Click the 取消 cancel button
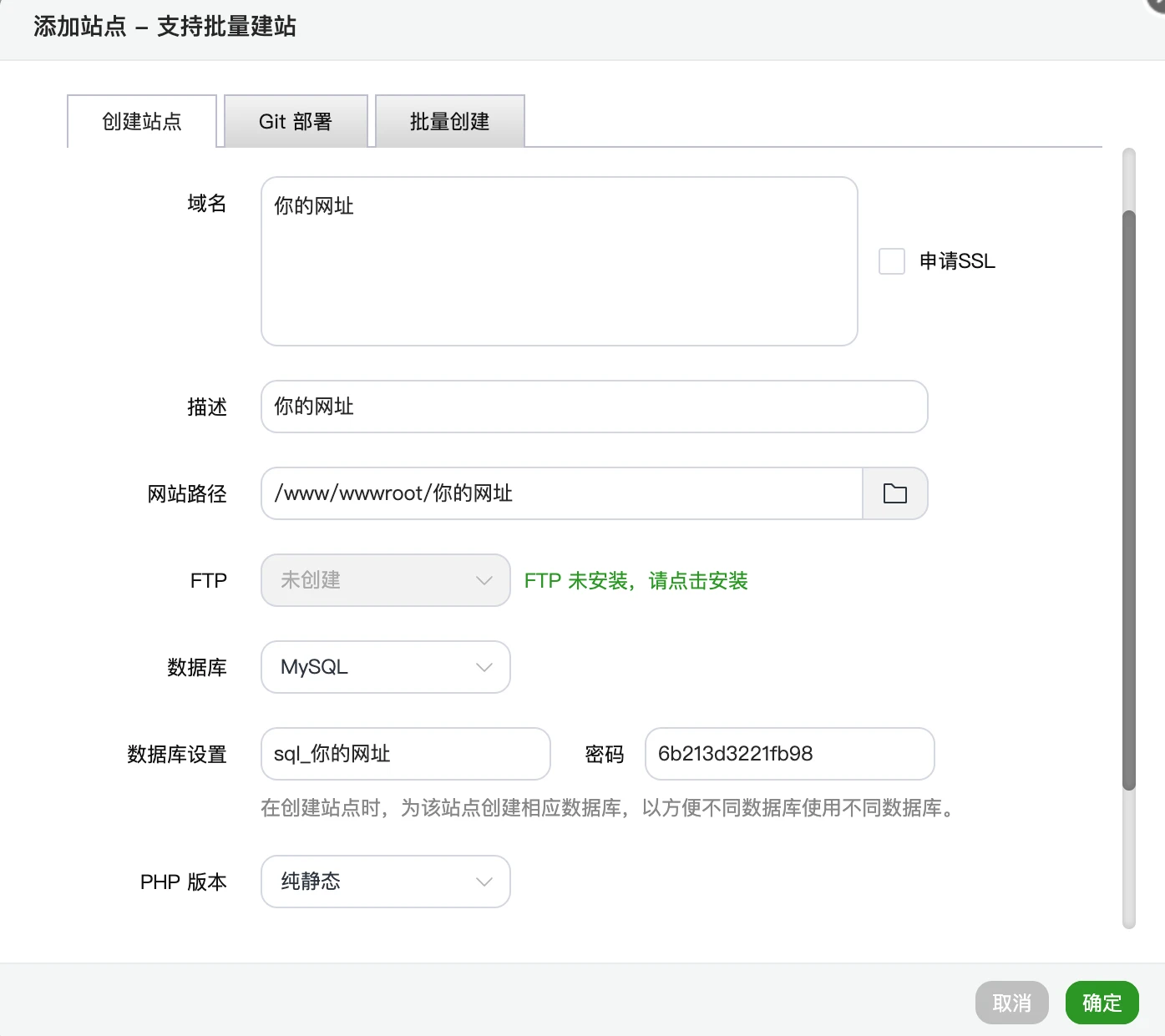 click(x=1011, y=1003)
